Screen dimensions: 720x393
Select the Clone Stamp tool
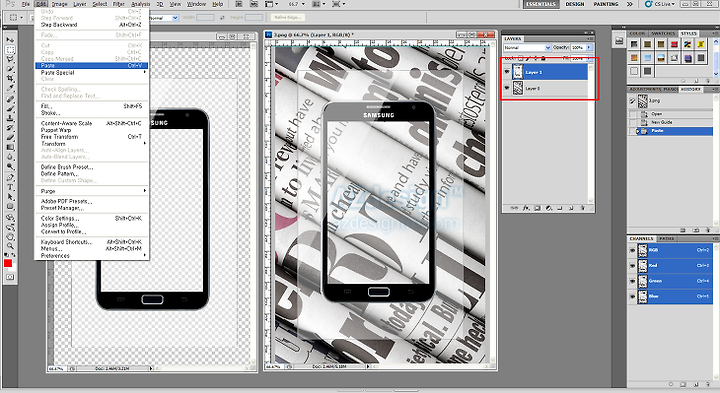[x=10, y=118]
